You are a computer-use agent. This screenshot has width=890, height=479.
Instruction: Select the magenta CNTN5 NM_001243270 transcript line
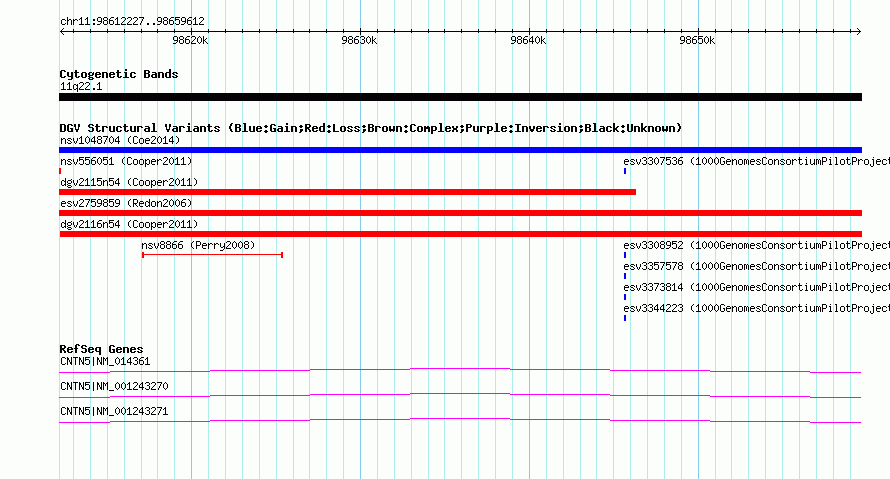460,396
